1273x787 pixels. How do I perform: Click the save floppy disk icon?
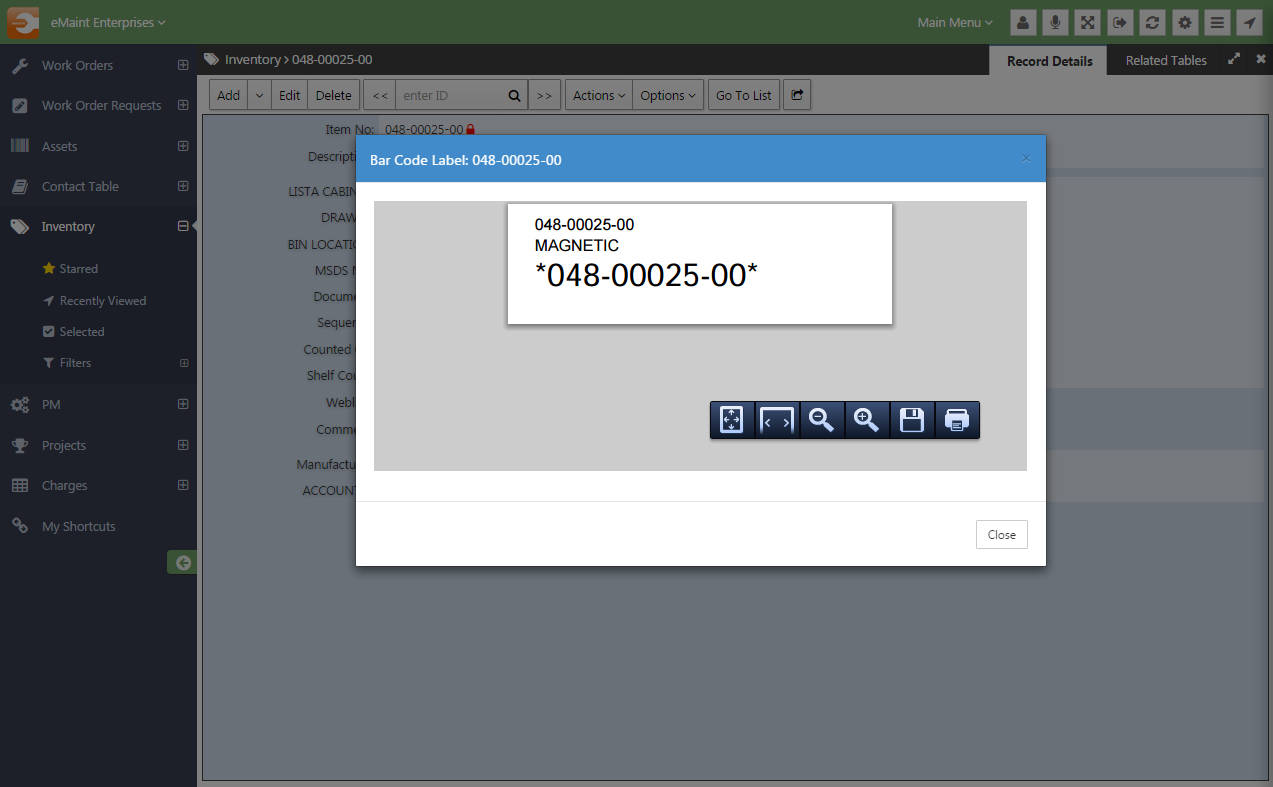(x=912, y=420)
